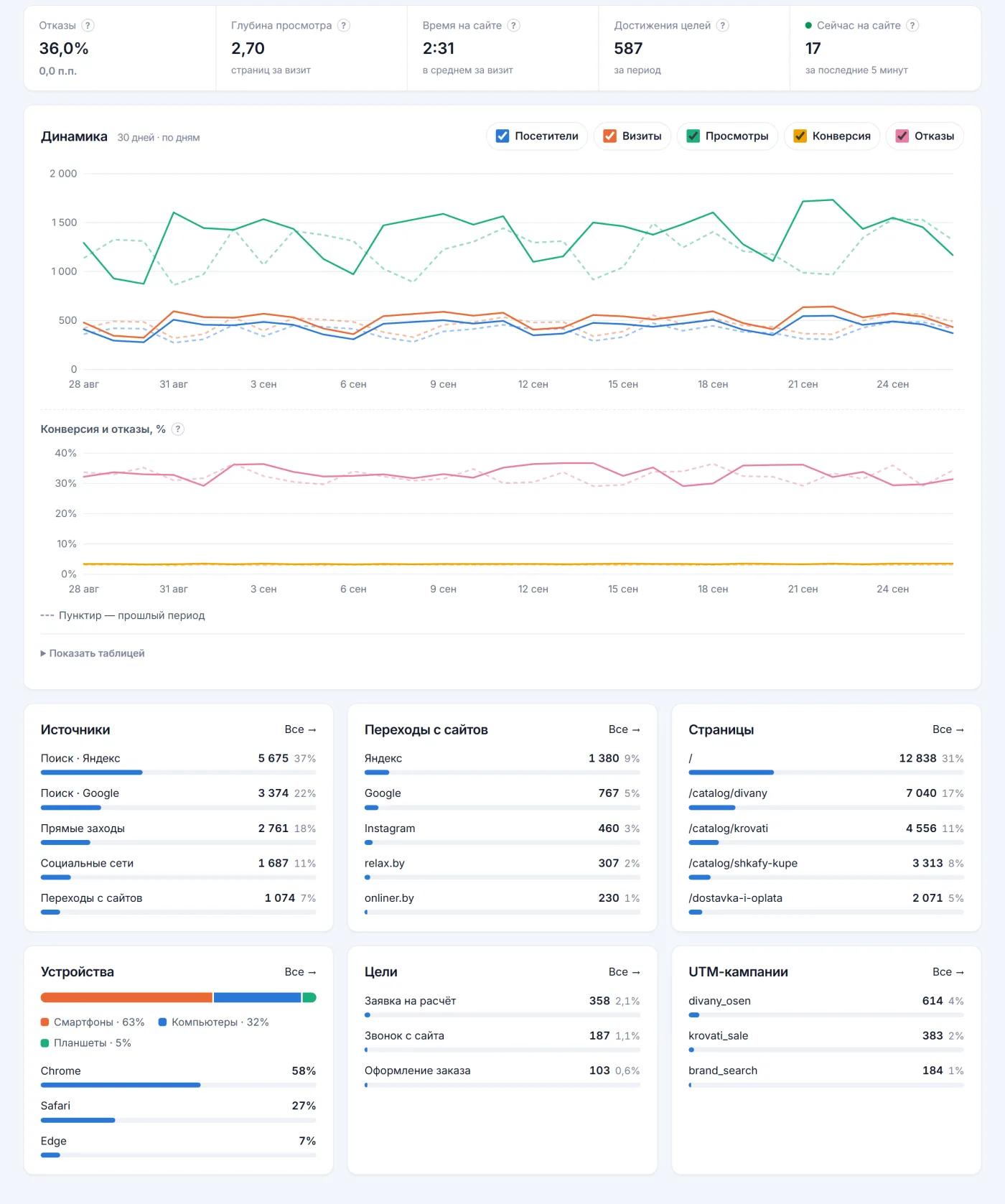The width and height of the screenshot is (1005, 1204).
Task: Click the root page / row in Страницы
Action: click(826, 763)
